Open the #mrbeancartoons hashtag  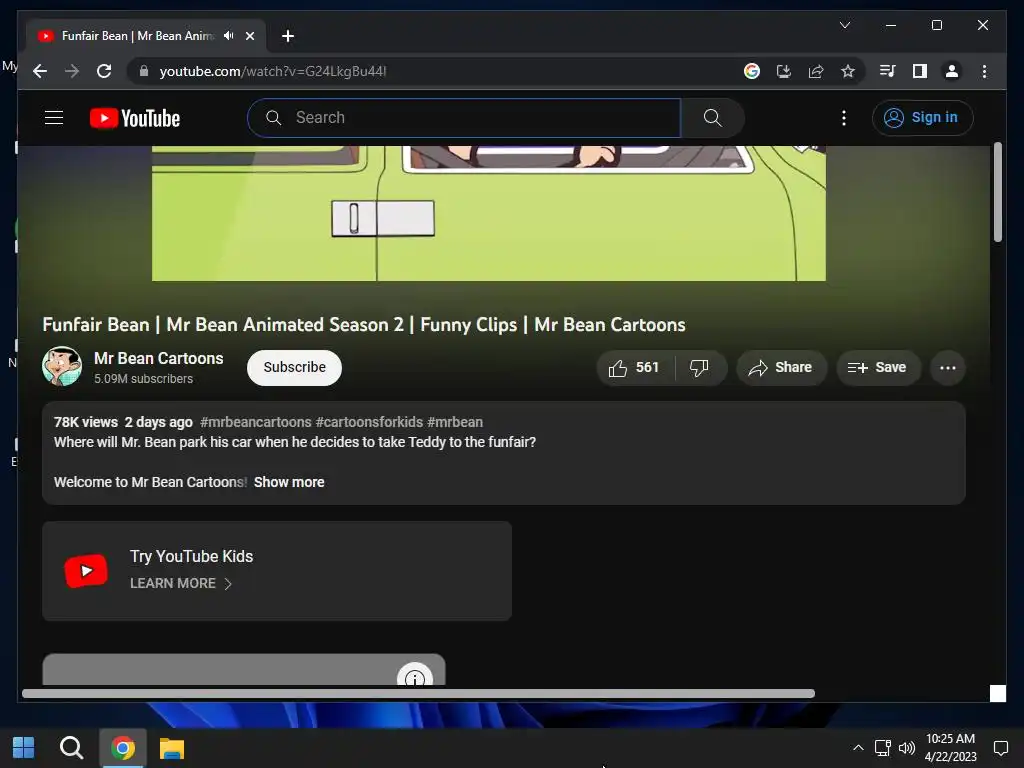coord(255,422)
